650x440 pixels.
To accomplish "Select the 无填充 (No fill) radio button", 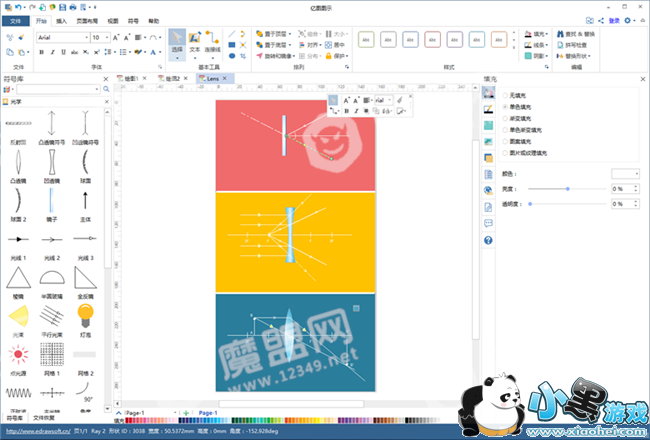I will (x=505, y=95).
